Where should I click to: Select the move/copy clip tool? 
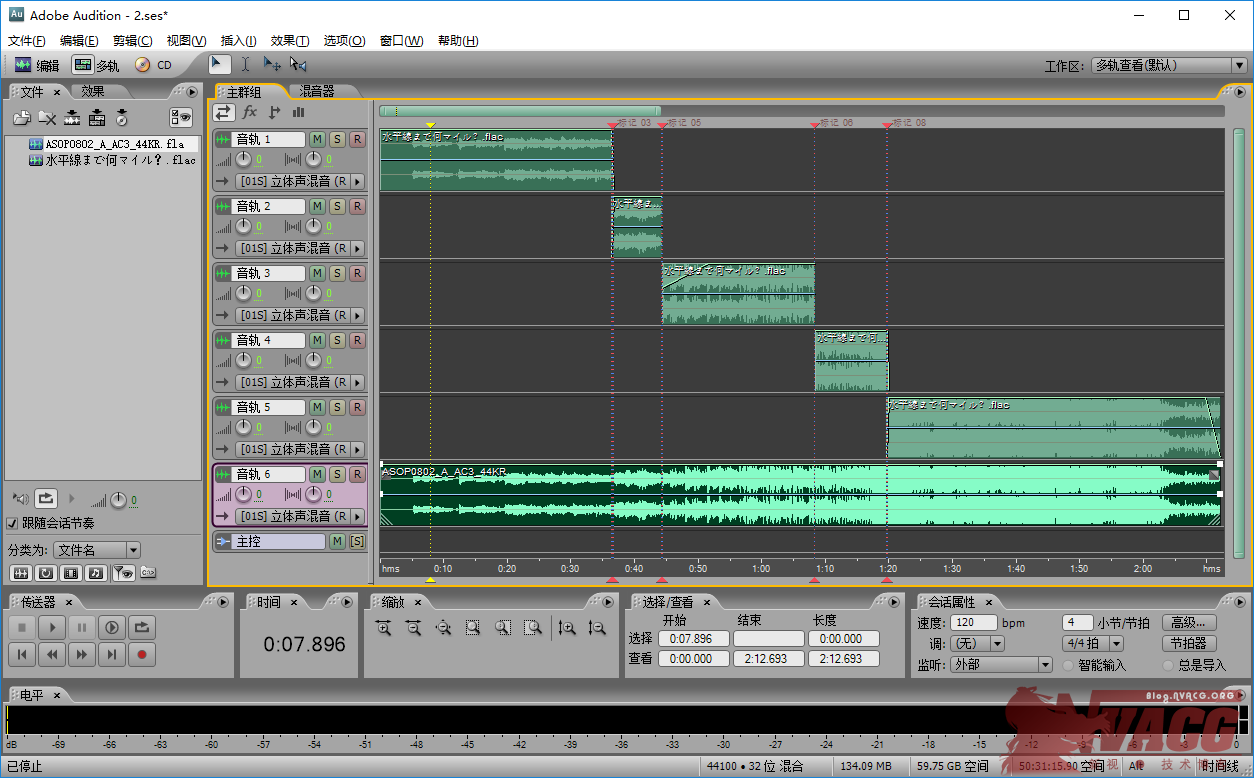coord(272,64)
